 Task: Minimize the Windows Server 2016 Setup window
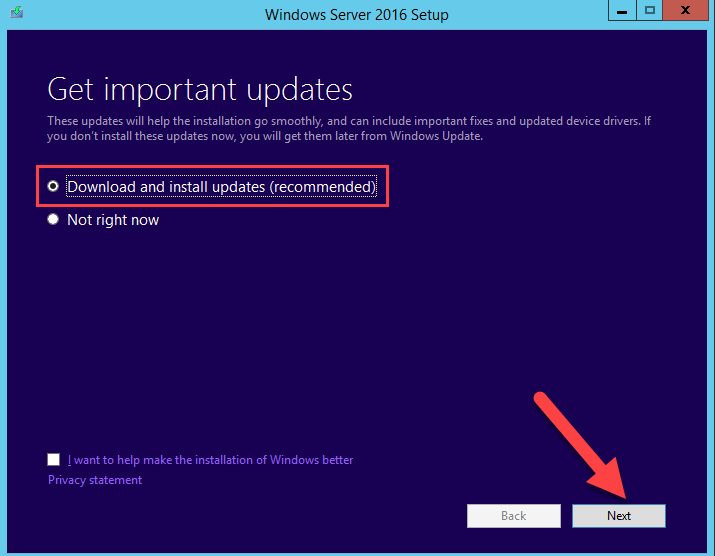pos(622,11)
